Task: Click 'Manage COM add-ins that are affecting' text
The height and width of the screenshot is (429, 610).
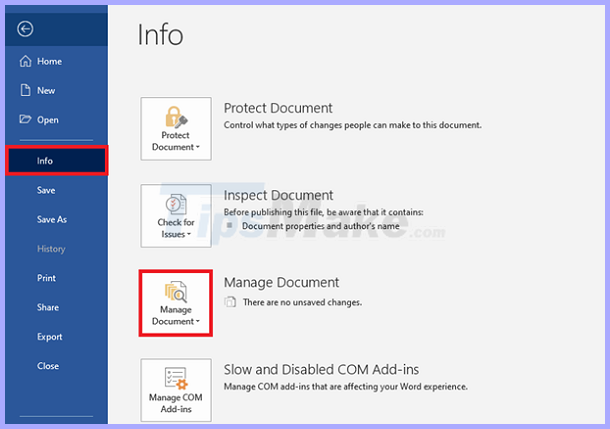Action: click(345, 387)
